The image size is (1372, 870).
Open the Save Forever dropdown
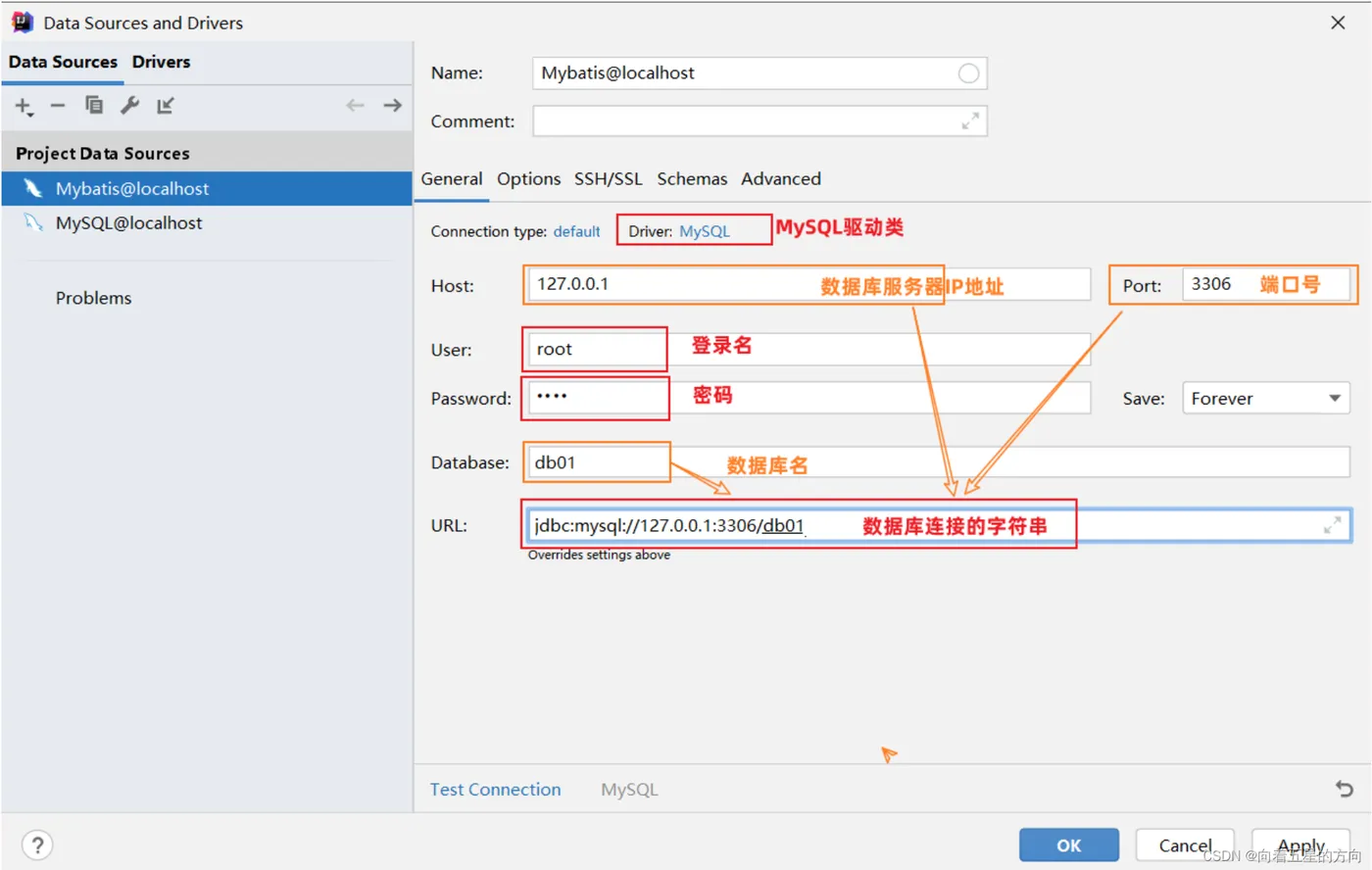tap(1265, 399)
